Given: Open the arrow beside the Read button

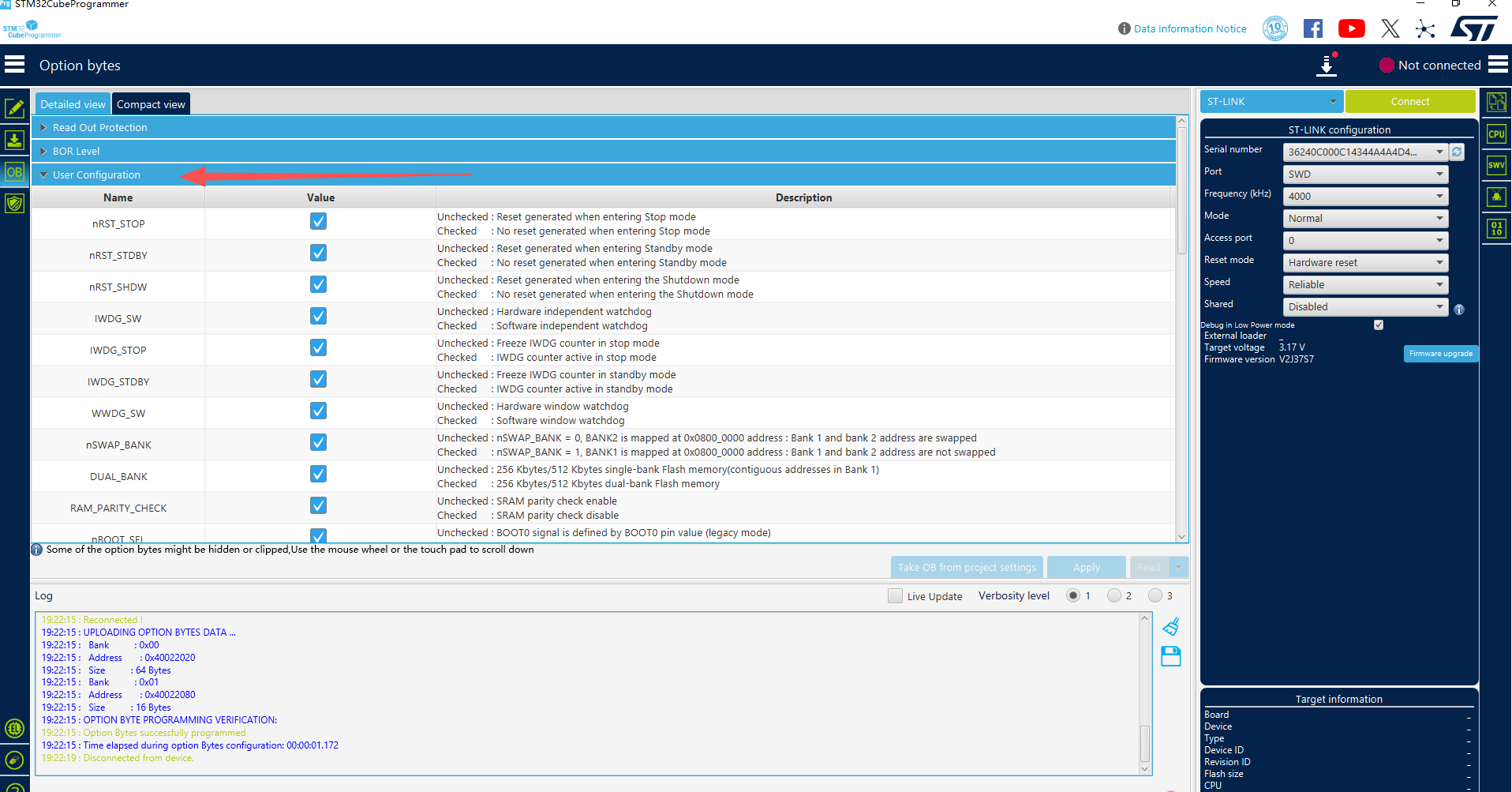Looking at the screenshot, I should (1179, 567).
